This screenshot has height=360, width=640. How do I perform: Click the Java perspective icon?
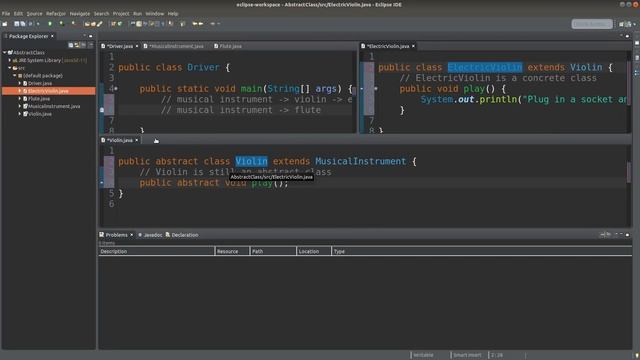pos(629,24)
